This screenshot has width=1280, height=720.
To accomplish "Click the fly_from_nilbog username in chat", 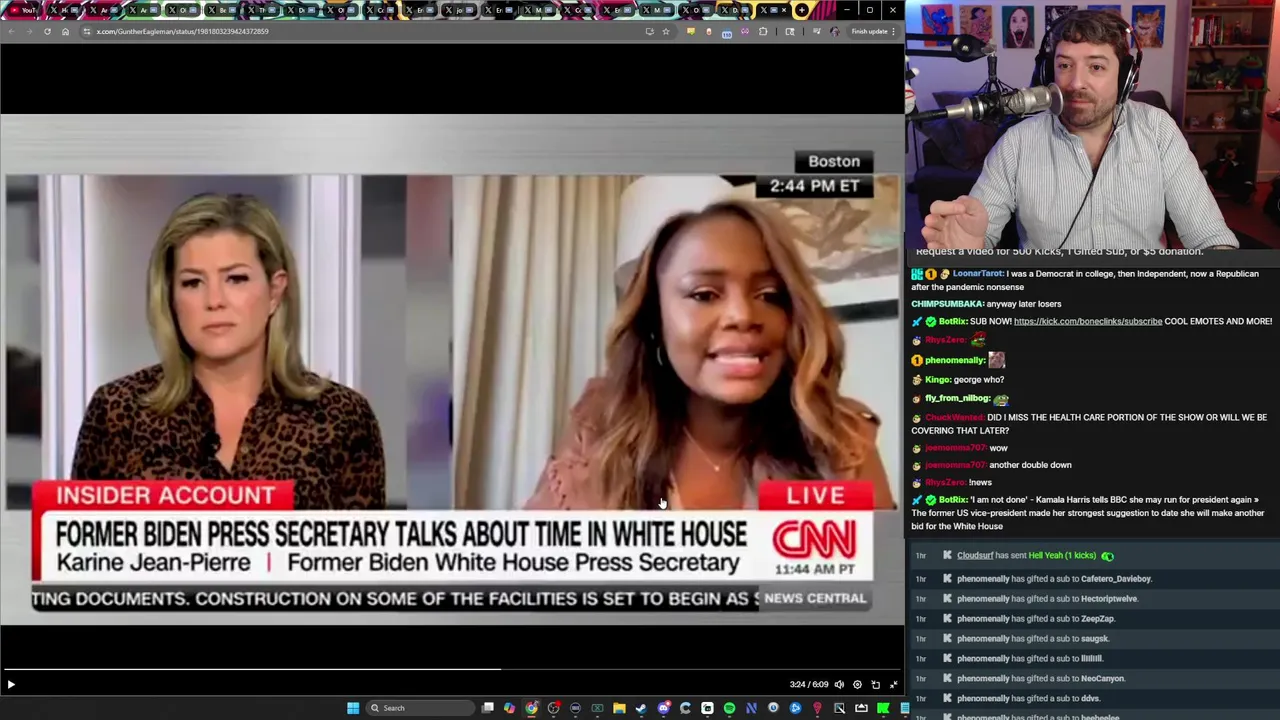I will 957,398.
